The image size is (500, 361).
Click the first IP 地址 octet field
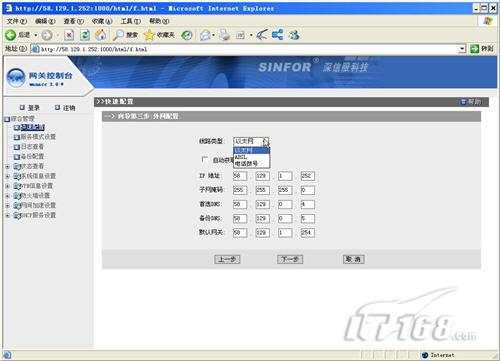tap(240, 176)
